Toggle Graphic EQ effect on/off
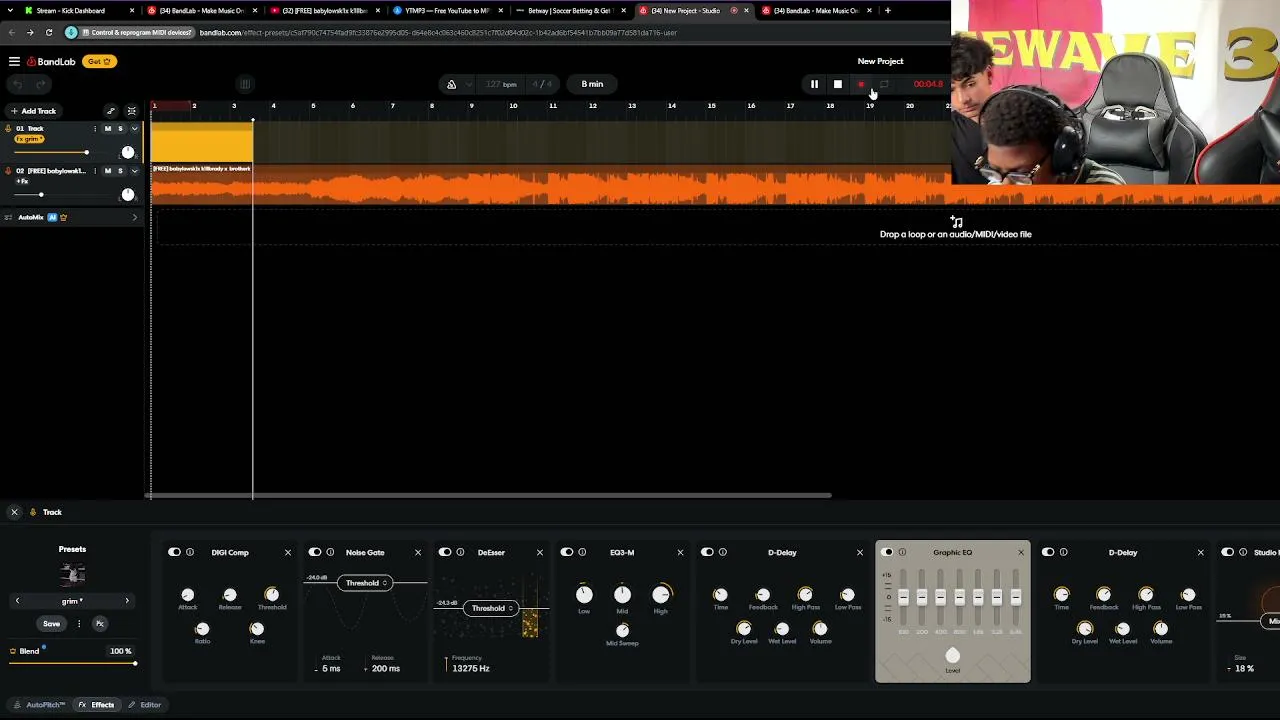 [887, 552]
